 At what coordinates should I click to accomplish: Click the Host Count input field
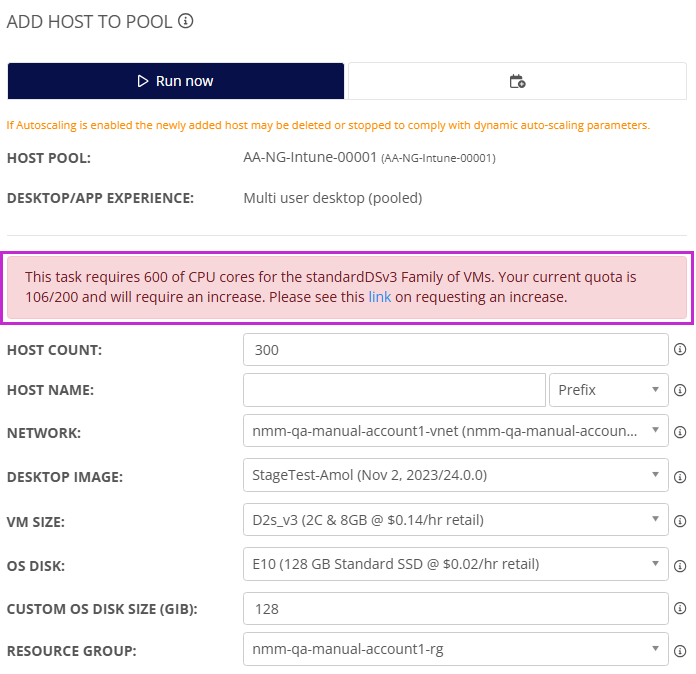[455, 350]
